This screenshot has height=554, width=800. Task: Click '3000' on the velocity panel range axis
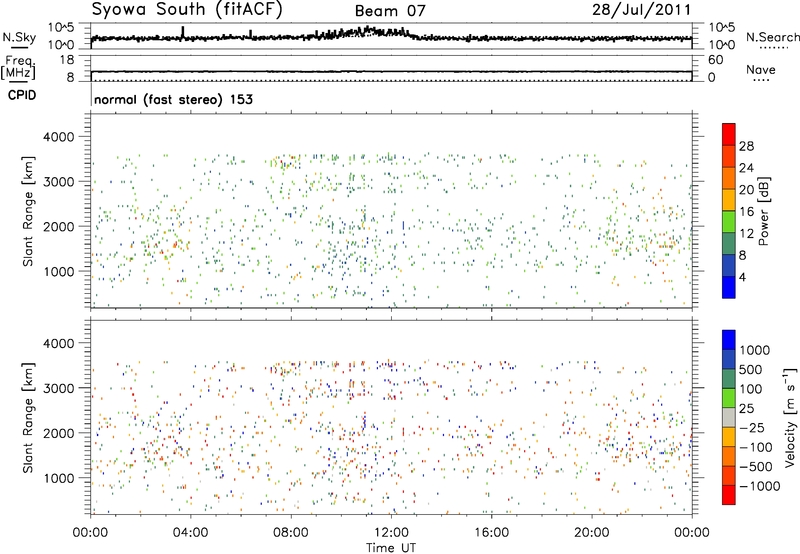pyautogui.click(x=58, y=388)
